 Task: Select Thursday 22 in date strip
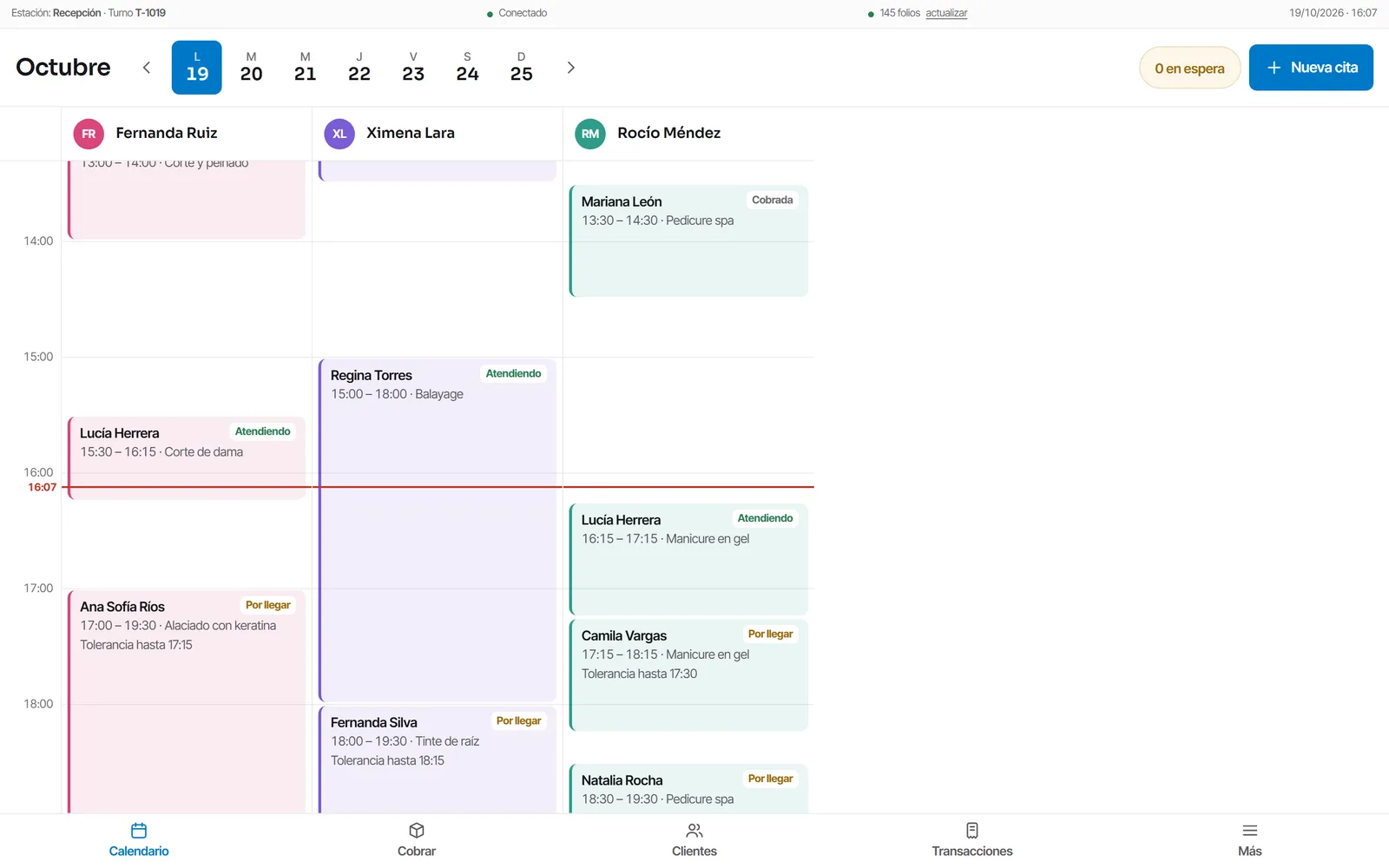click(x=359, y=68)
